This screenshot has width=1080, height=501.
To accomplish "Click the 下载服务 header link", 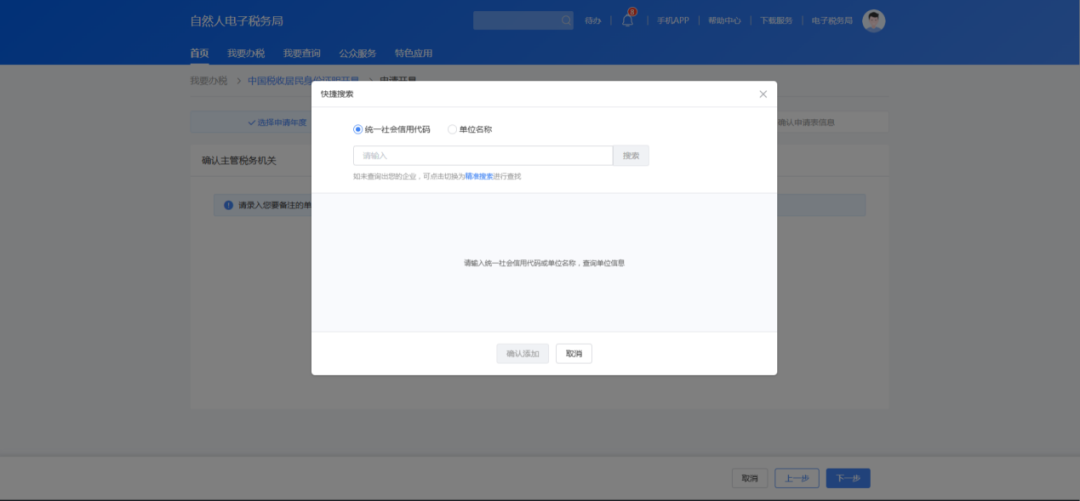I will click(x=776, y=21).
